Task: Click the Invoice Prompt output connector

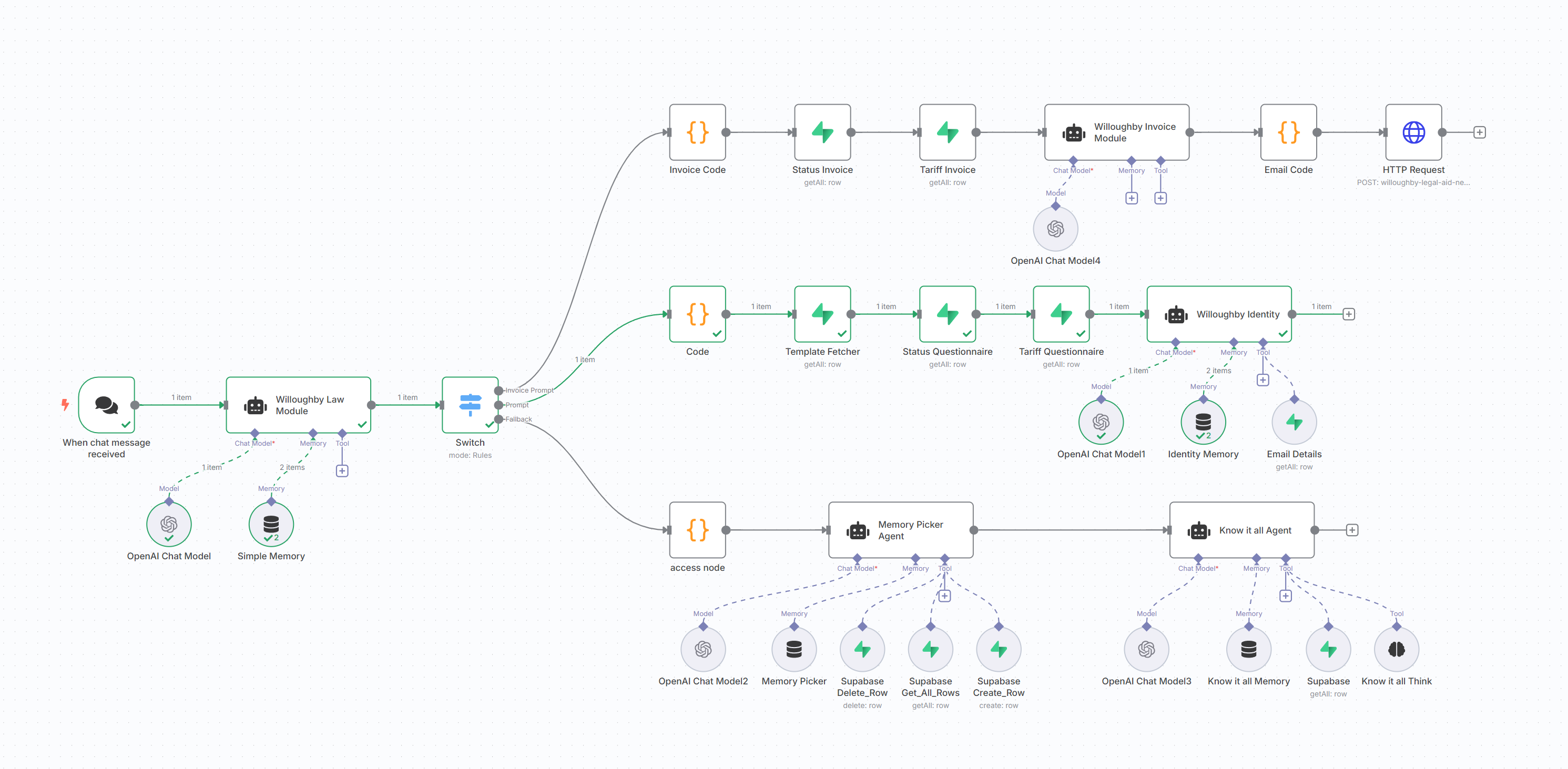Action: [x=498, y=390]
